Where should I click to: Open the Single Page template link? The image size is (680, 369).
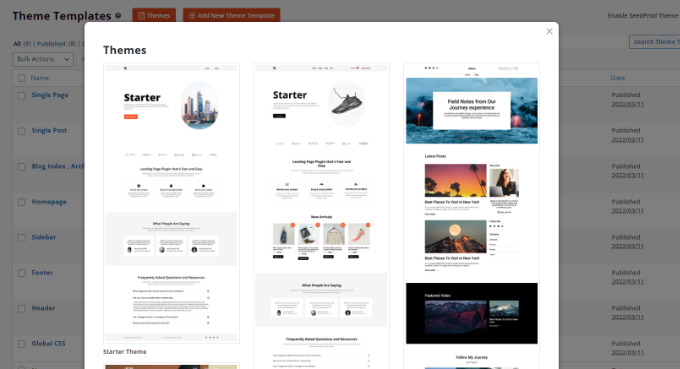49,95
